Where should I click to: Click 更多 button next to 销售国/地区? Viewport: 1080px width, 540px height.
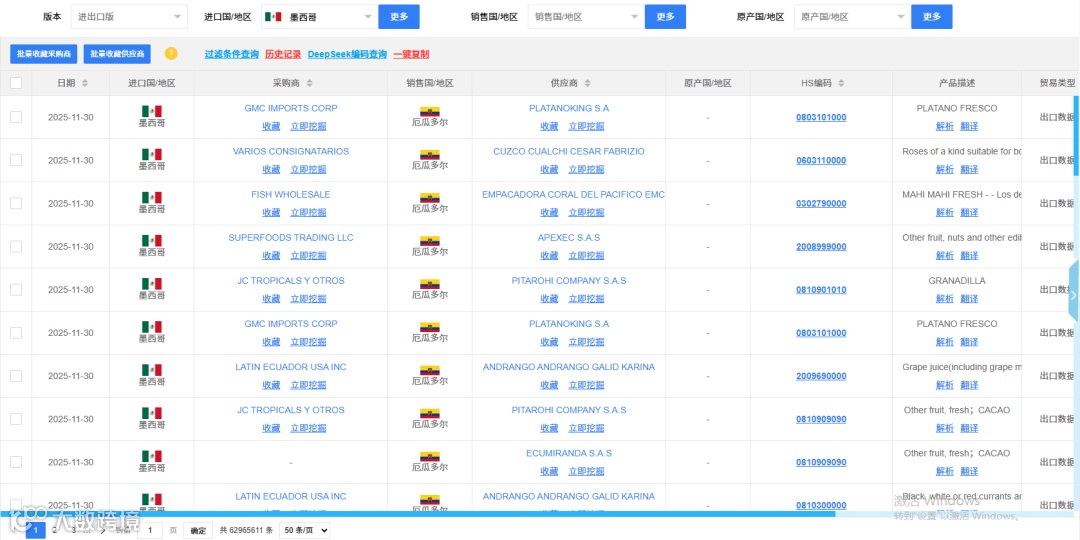pyautogui.click(x=665, y=17)
